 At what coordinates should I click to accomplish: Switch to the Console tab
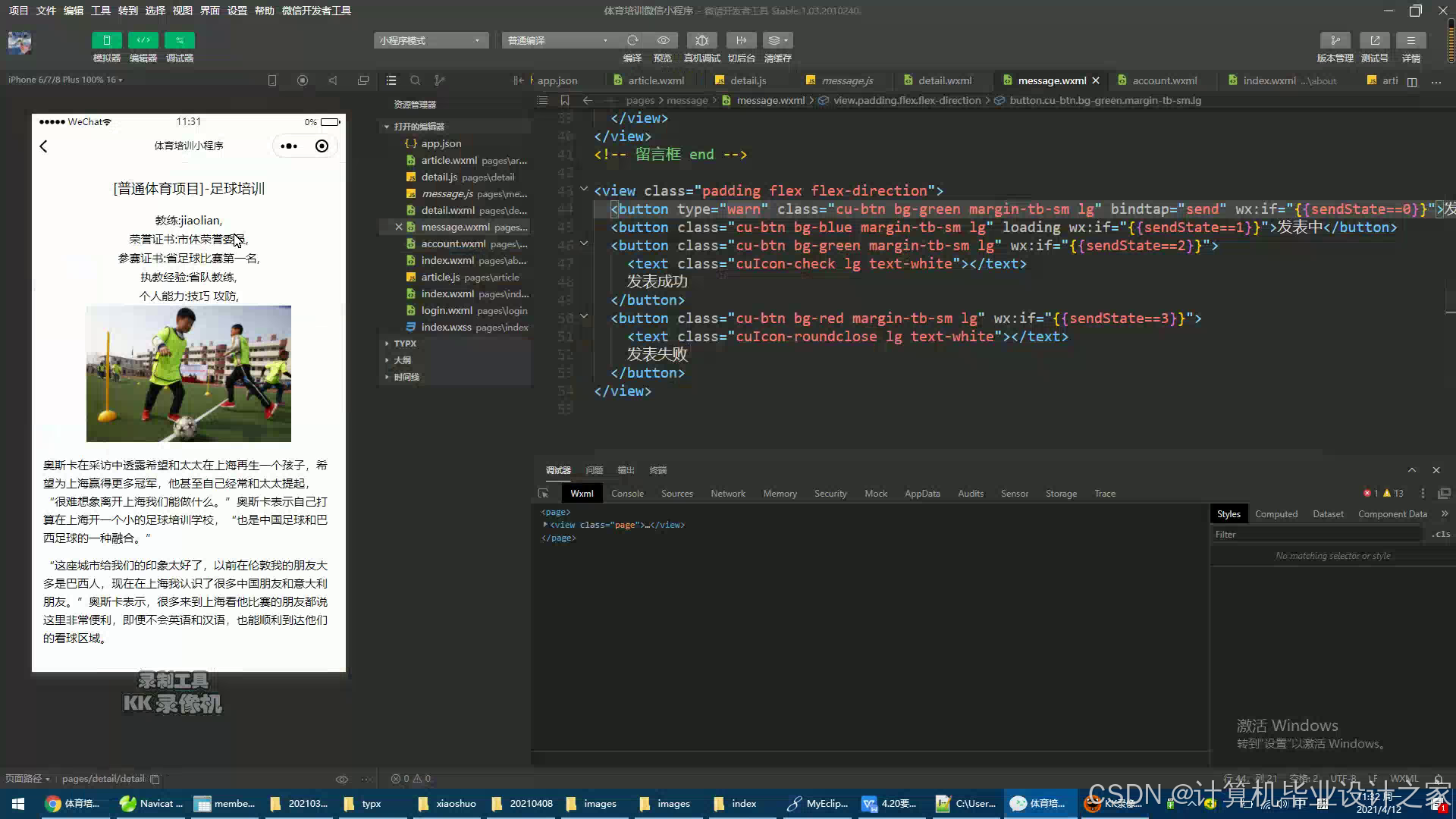click(627, 494)
